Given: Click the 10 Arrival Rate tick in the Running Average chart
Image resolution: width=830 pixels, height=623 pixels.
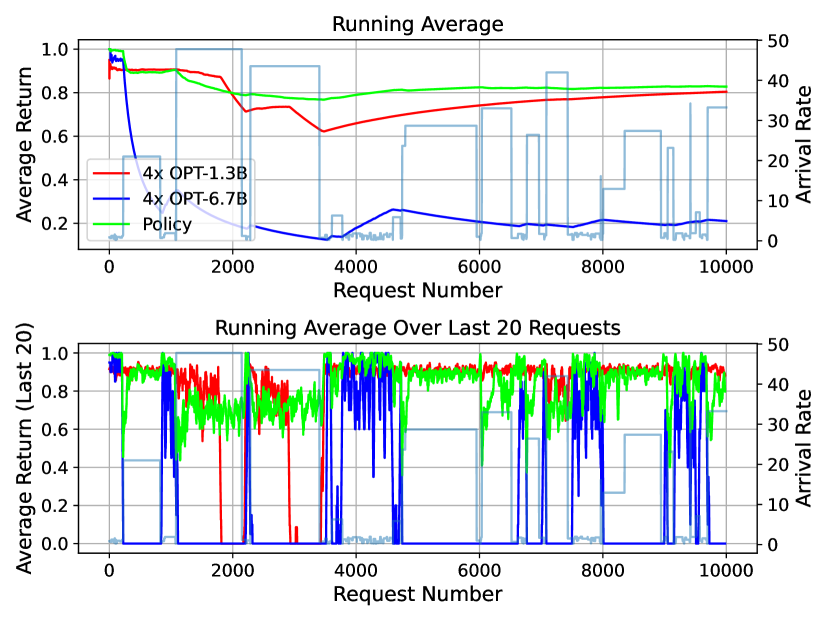Looking at the screenshot, I should tap(778, 201).
